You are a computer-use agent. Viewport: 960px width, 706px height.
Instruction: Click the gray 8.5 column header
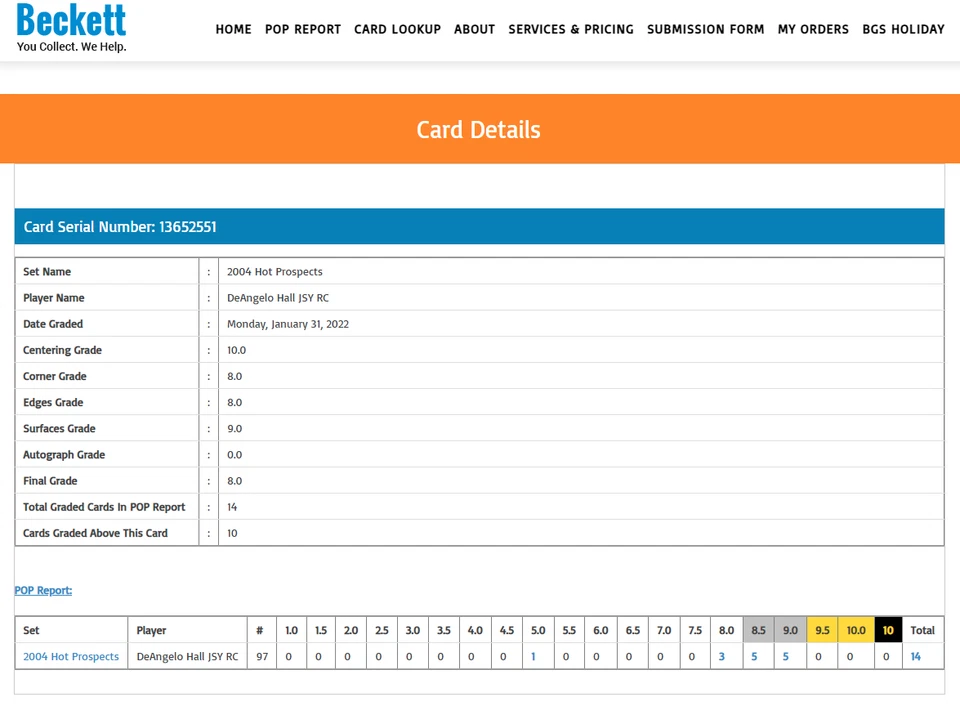click(759, 630)
